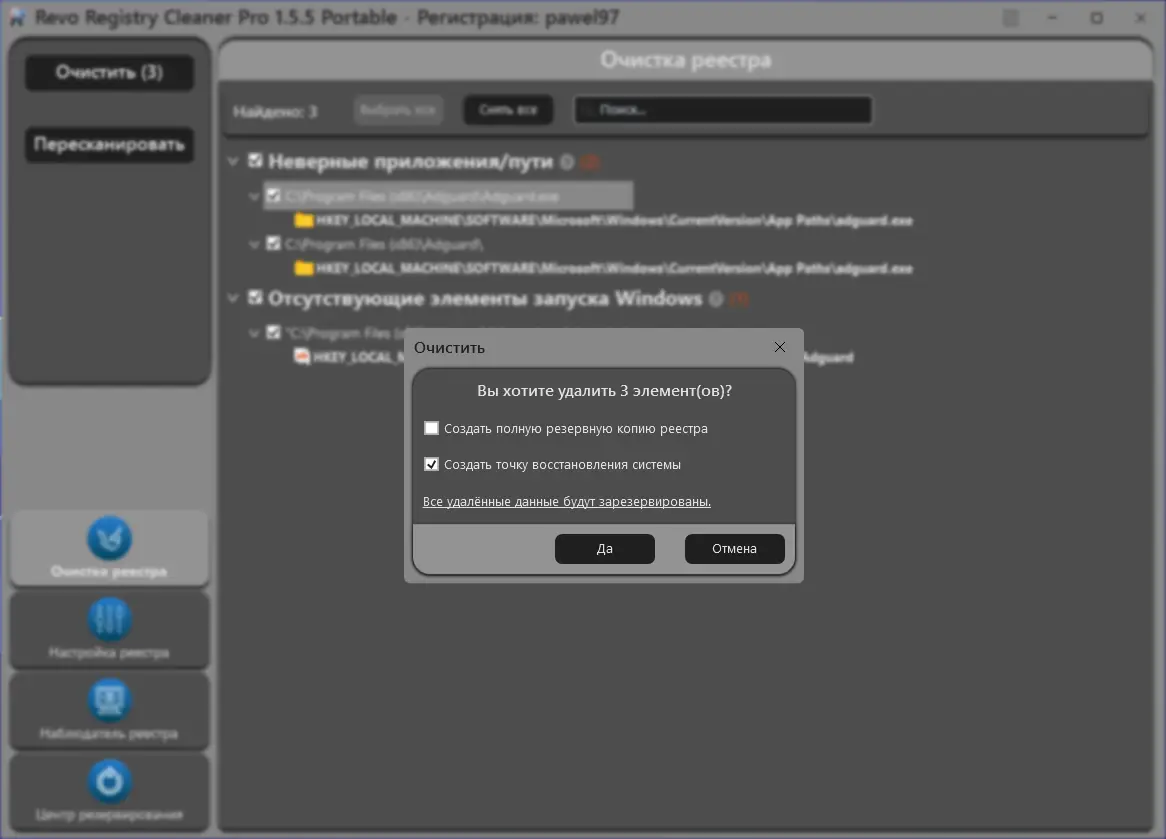Cancel the dialog with Отмена
1166x839 pixels.
[x=735, y=549]
